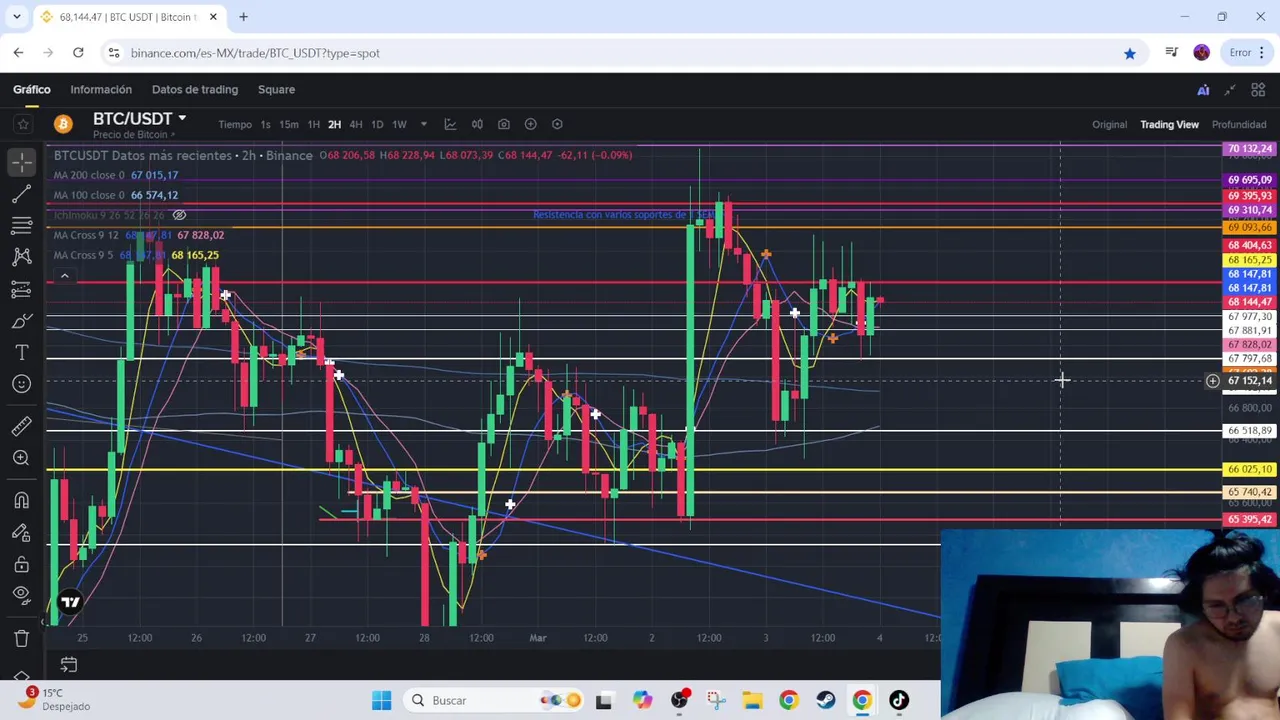Image resolution: width=1280 pixels, height=720 pixels.
Task: Toggle magnet mode for drawings
Action: pos(22,500)
